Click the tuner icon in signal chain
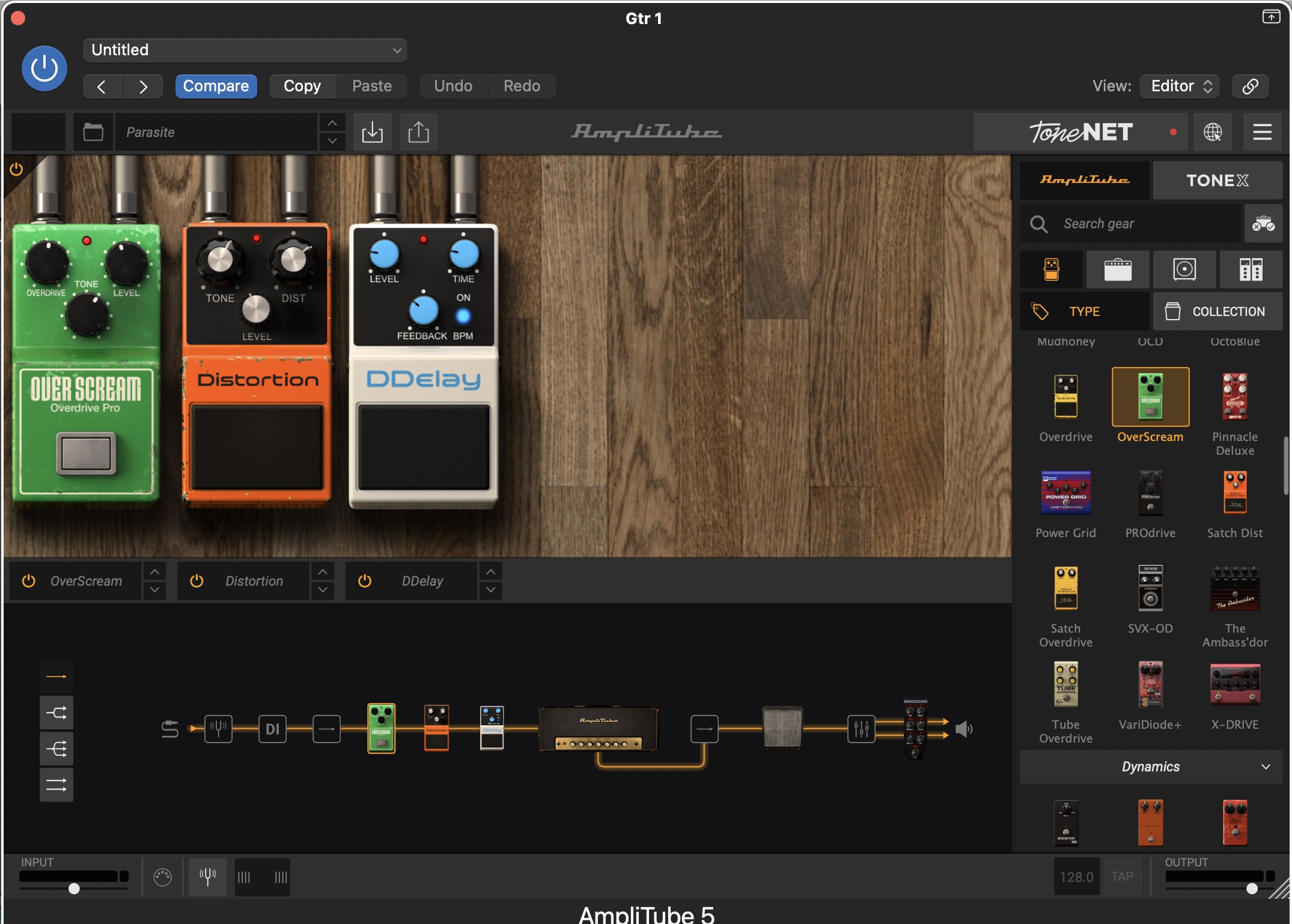 pos(218,729)
